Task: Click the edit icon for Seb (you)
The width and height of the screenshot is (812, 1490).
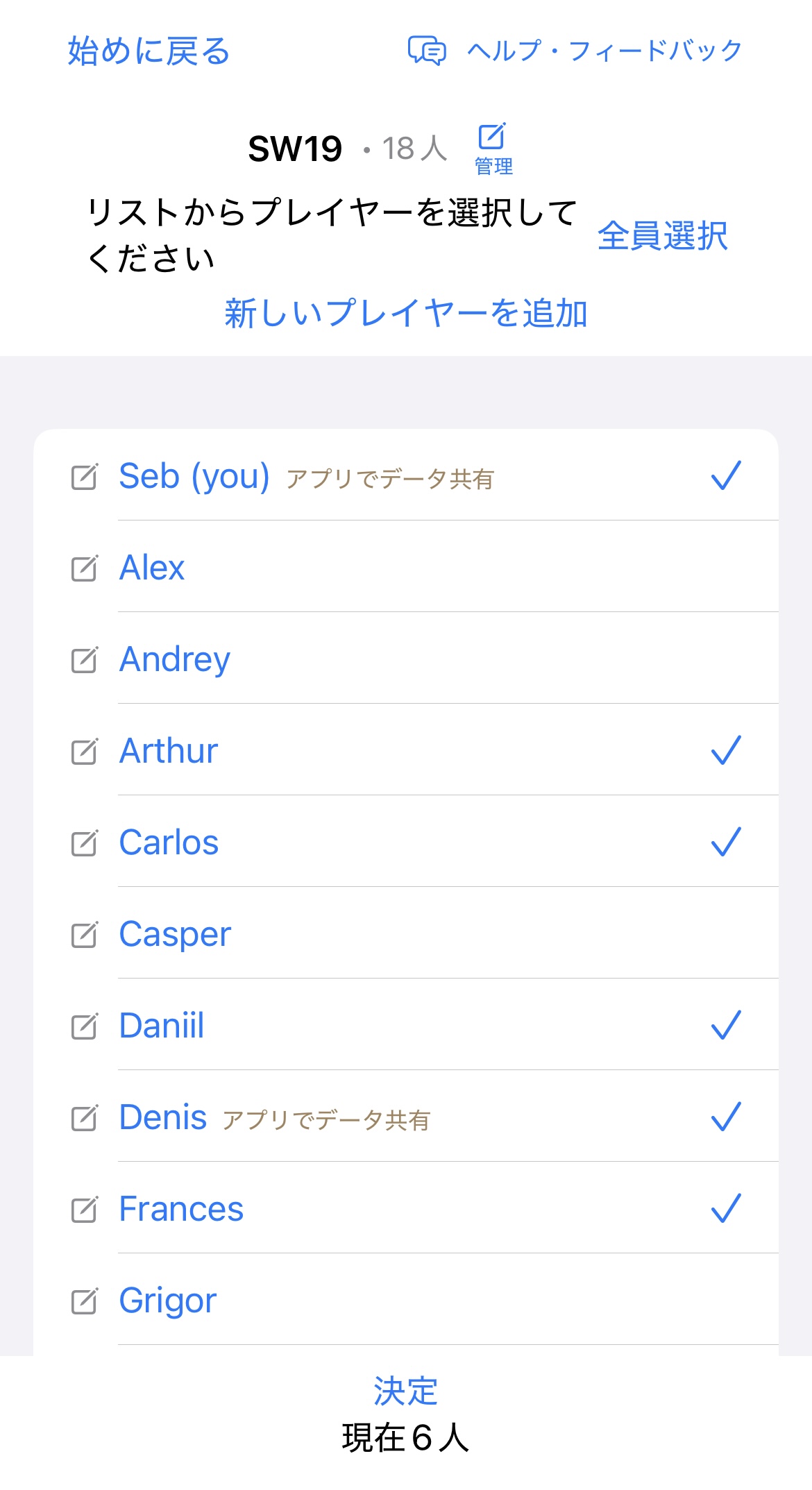Action: click(85, 477)
